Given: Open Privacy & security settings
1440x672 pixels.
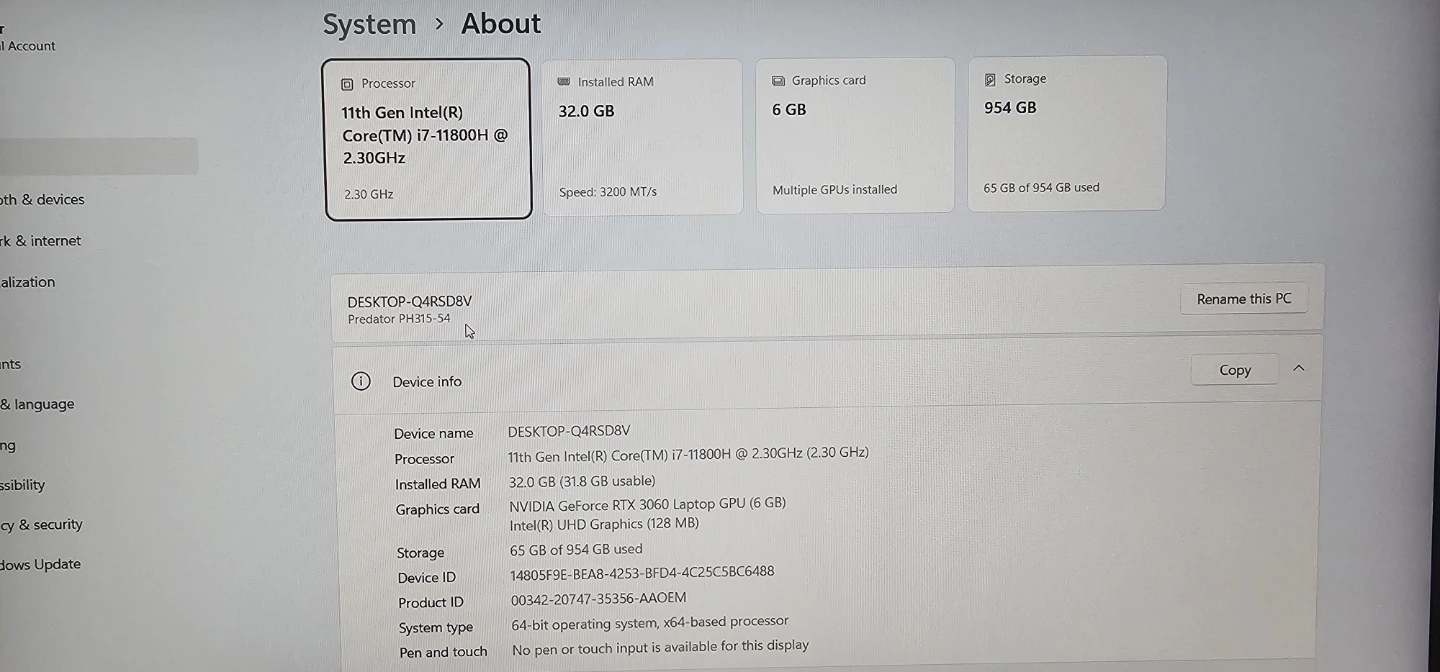Looking at the screenshot, I should tap(41, 524).
